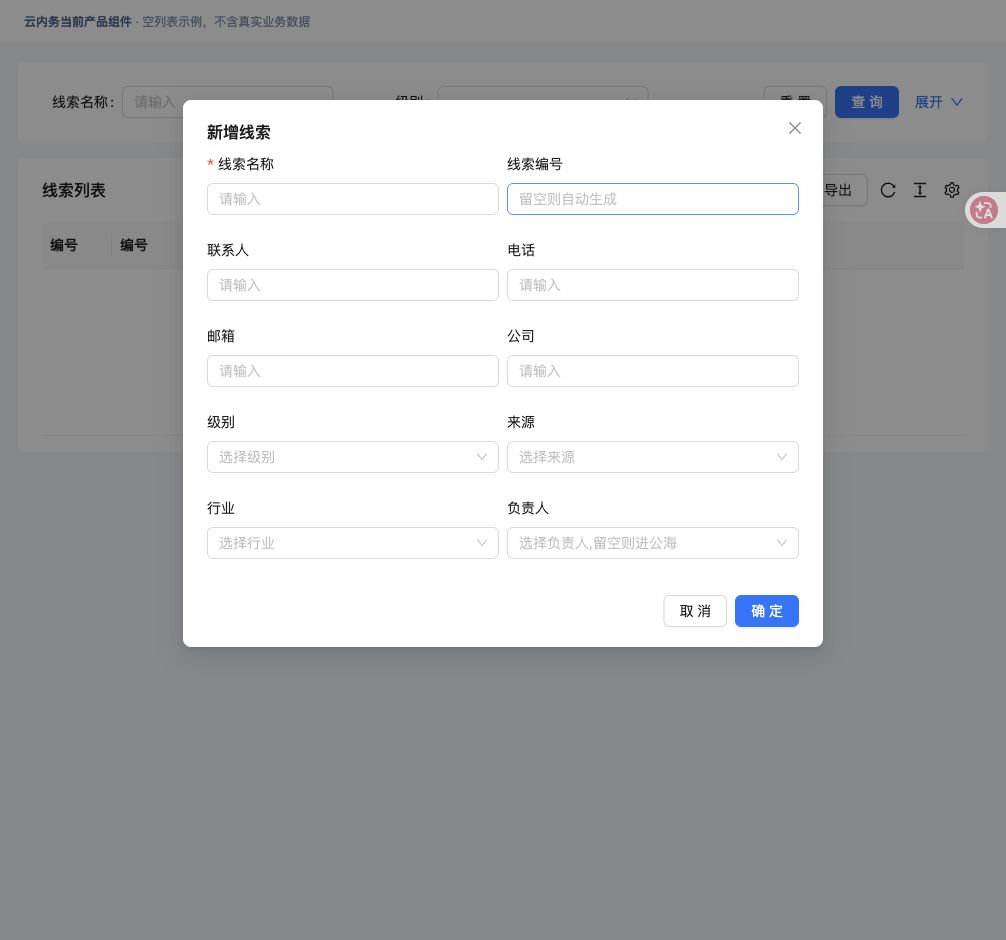
Task: Click the second 编号 column header
Action: click(134, 245)
